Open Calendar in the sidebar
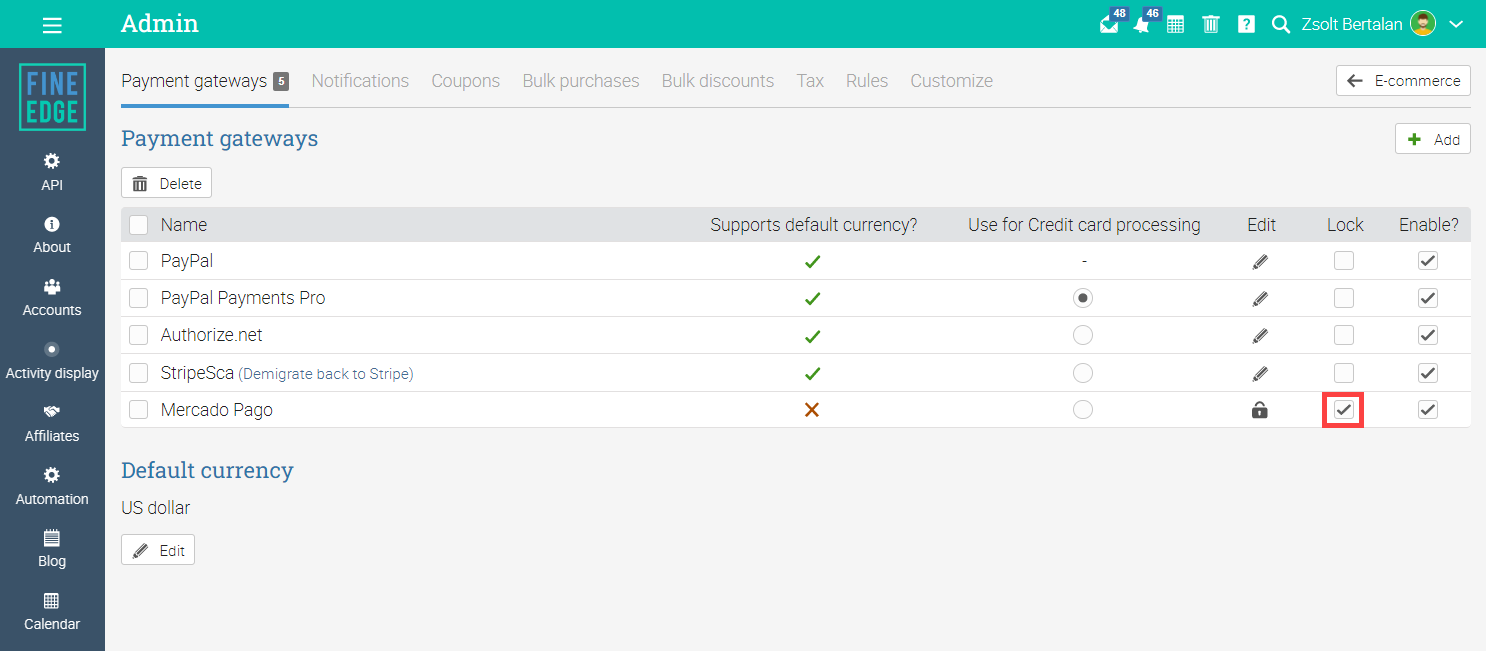 pyautogui.click(x=52, y=612)
